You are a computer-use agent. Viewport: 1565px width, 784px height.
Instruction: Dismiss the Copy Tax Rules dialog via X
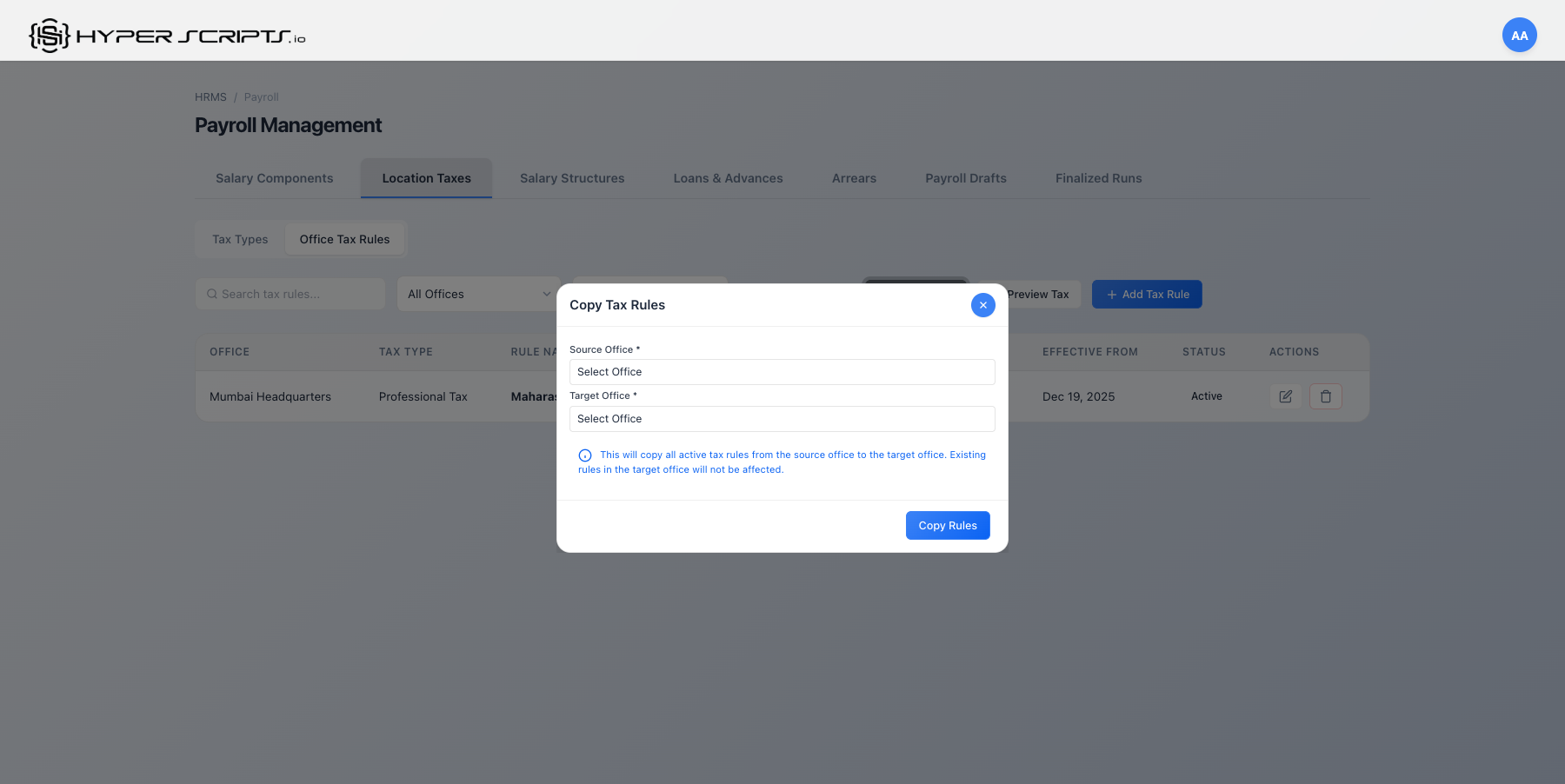tap(982, 305)
